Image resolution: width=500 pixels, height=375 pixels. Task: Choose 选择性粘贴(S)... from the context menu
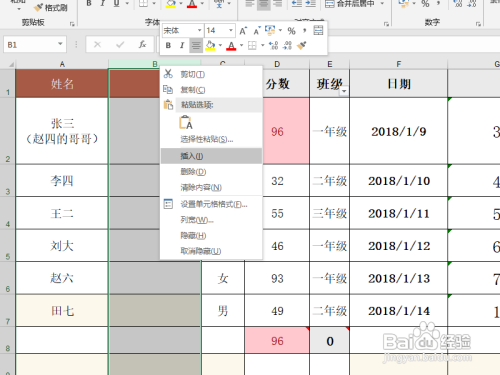point(211,139)
